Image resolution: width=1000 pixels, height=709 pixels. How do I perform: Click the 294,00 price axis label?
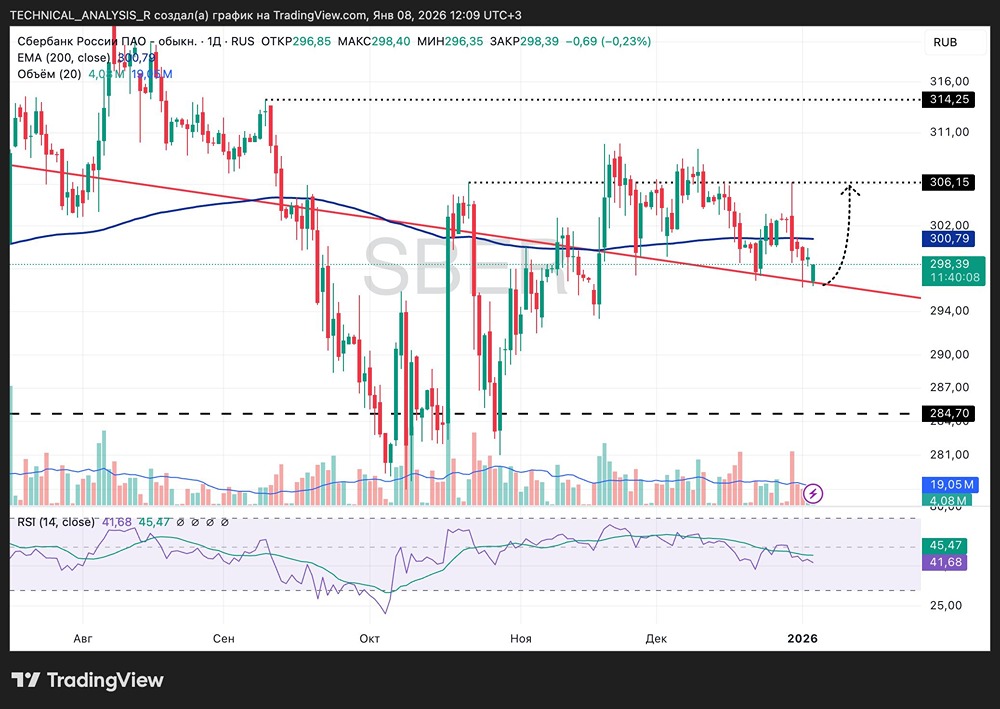click(949, 311)
